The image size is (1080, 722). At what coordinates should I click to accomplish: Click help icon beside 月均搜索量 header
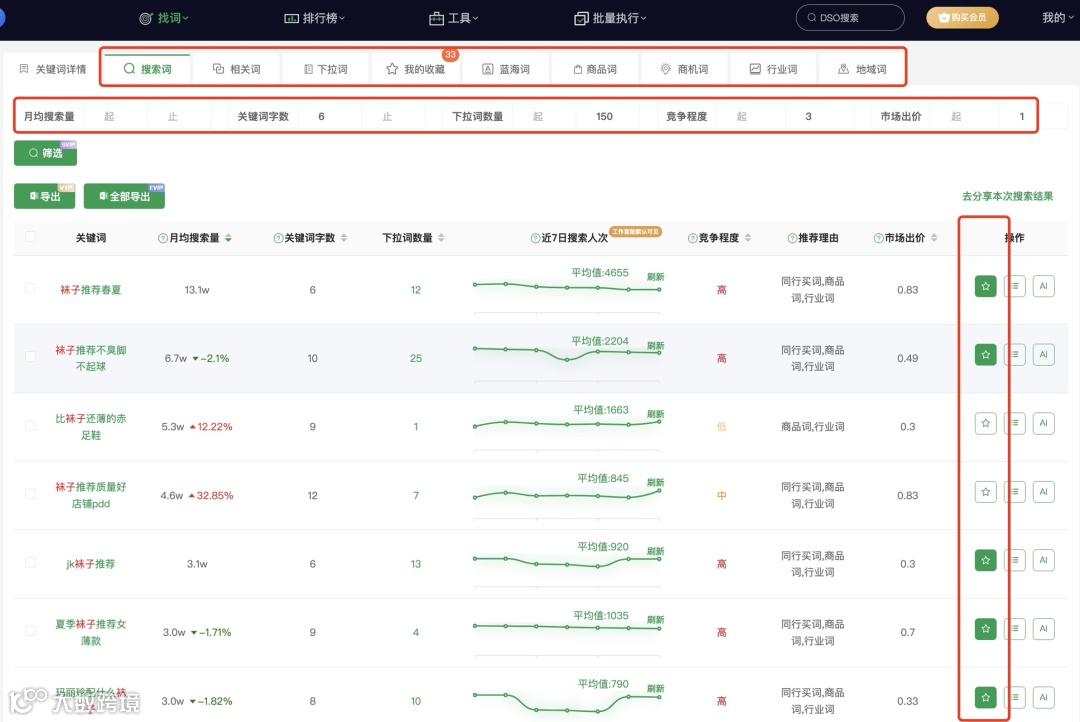163,238
